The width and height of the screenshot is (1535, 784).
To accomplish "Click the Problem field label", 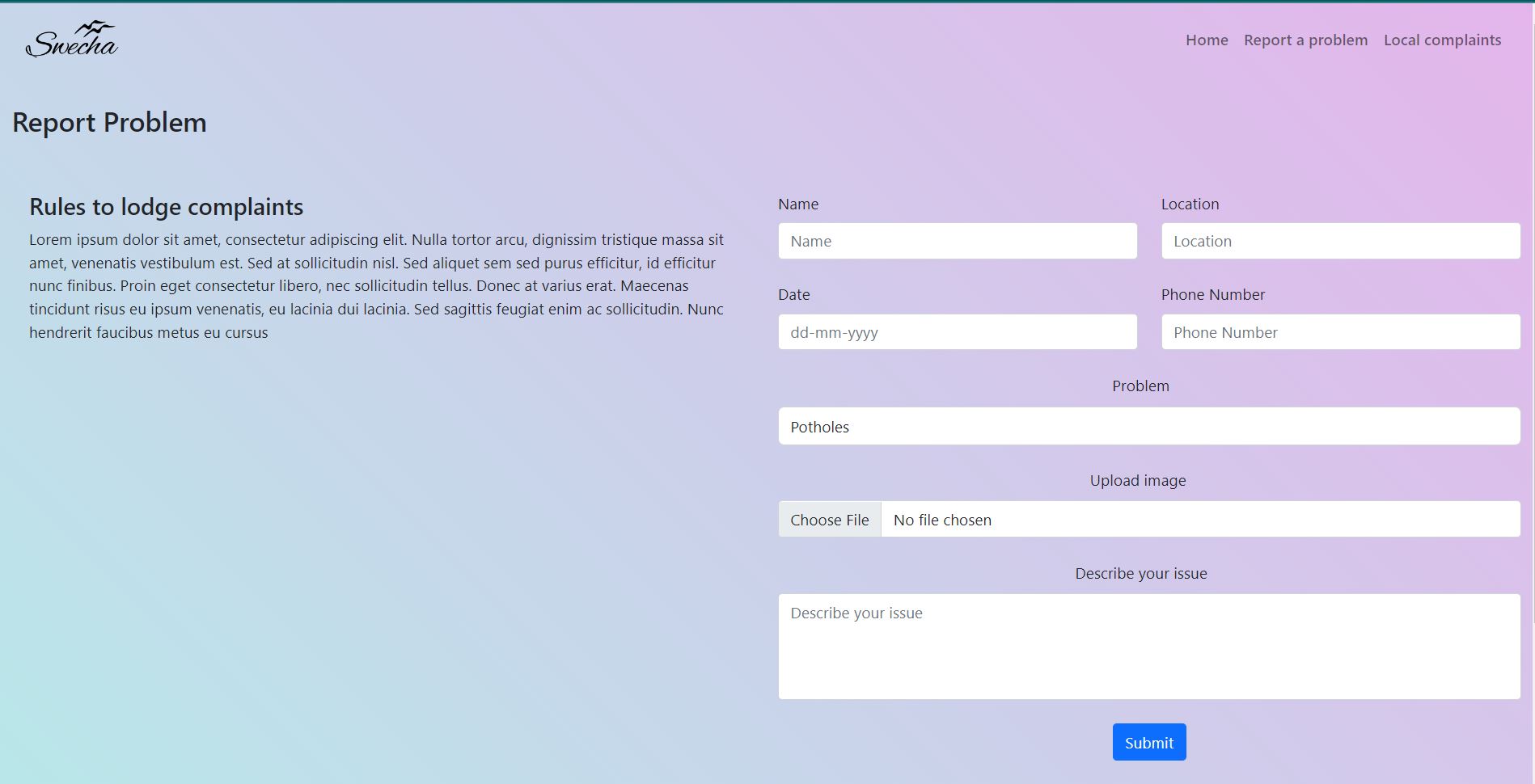I will click(1140, 386).
